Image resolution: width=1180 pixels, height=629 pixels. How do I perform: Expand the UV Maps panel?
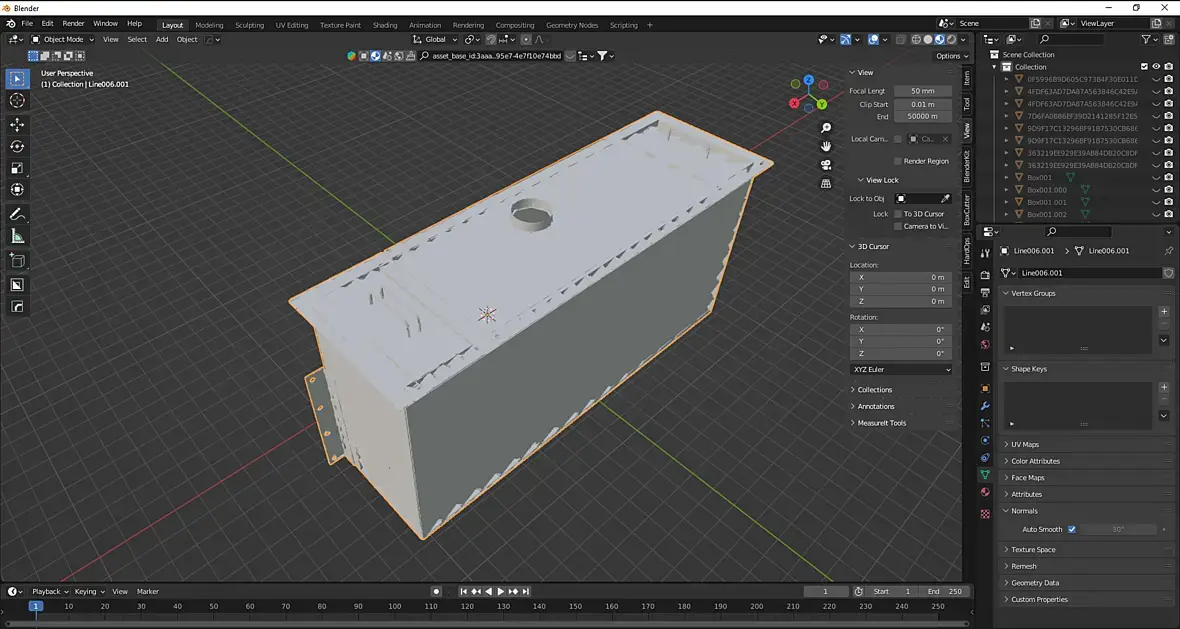click(x=1024, y=444)
